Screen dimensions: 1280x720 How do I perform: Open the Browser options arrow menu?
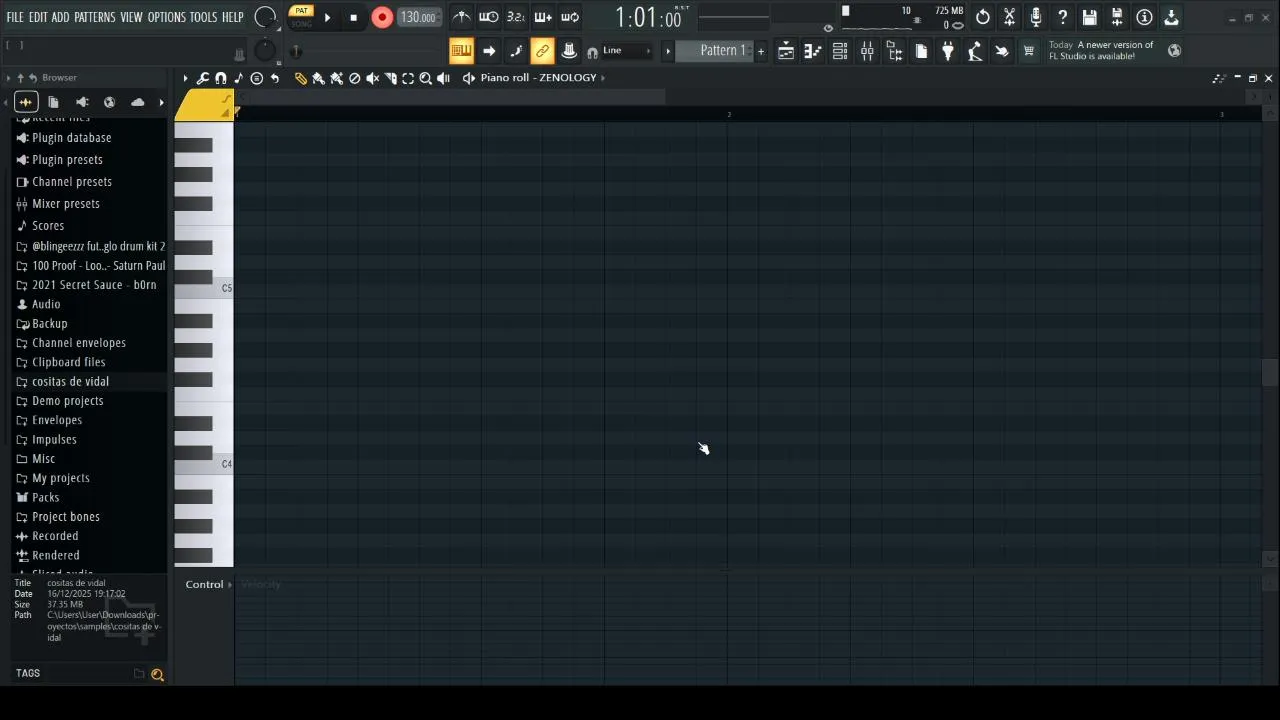(8, 78)
